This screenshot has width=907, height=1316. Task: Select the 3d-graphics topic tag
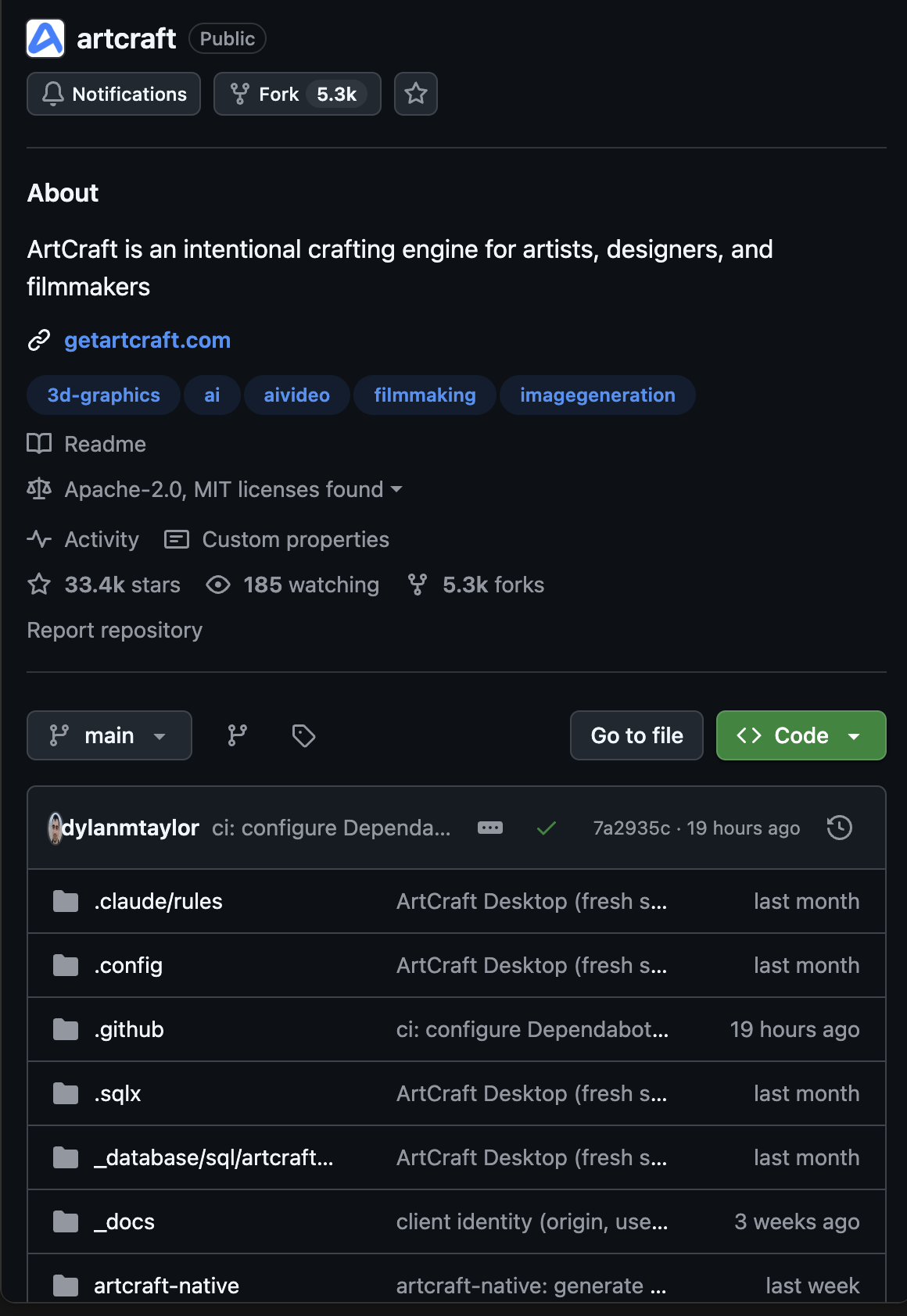(x=103, y=395)
